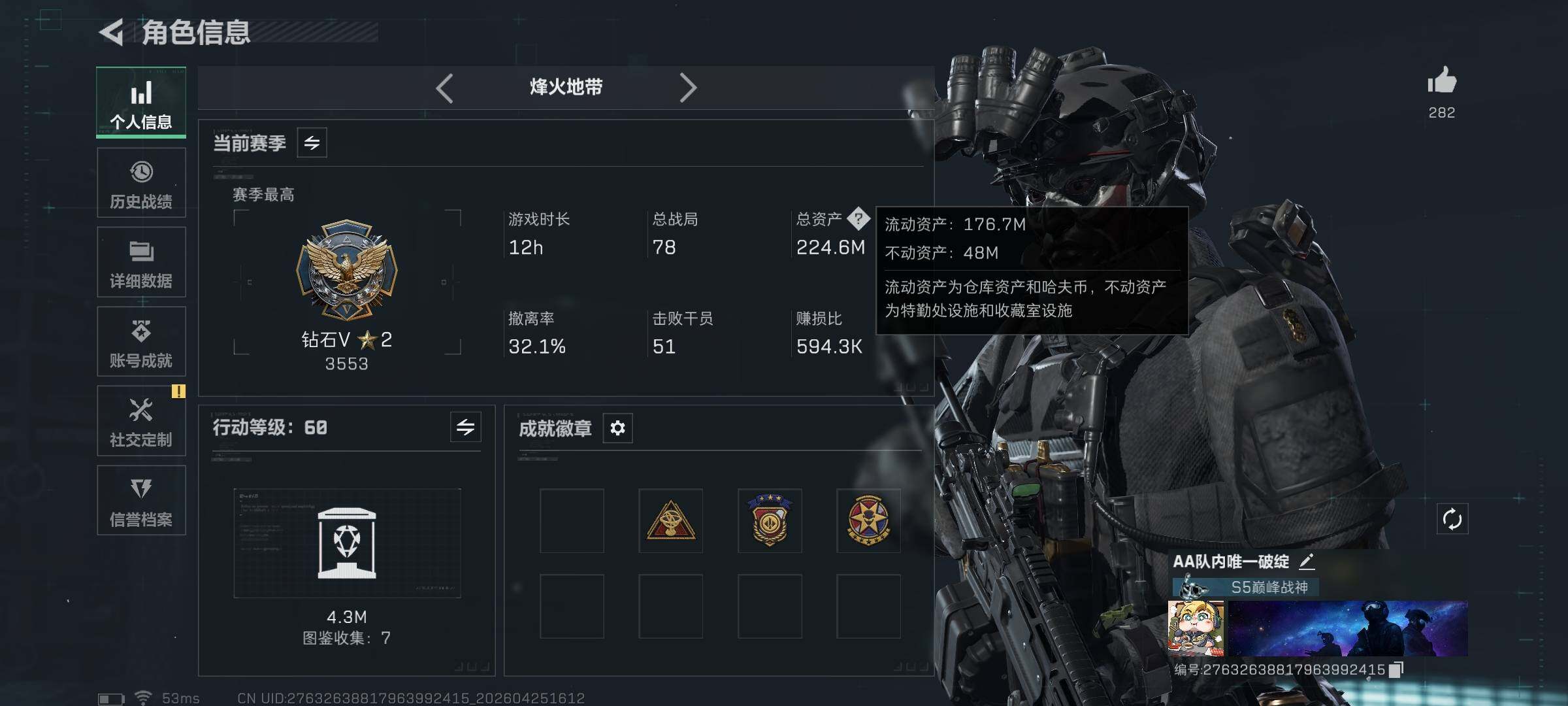Image resolution: width=1568 pixels, height=706 pixels.
Task: Click the 总资产 question mark help icon
Action: coord(858,218)
